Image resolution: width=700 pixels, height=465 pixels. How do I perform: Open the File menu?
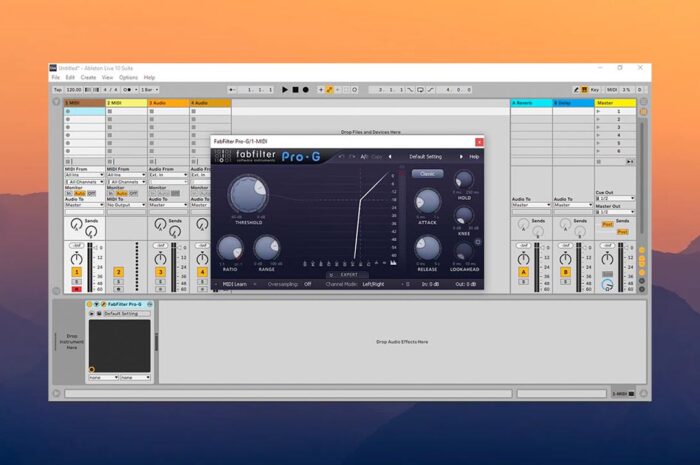[x=55, y=77]
